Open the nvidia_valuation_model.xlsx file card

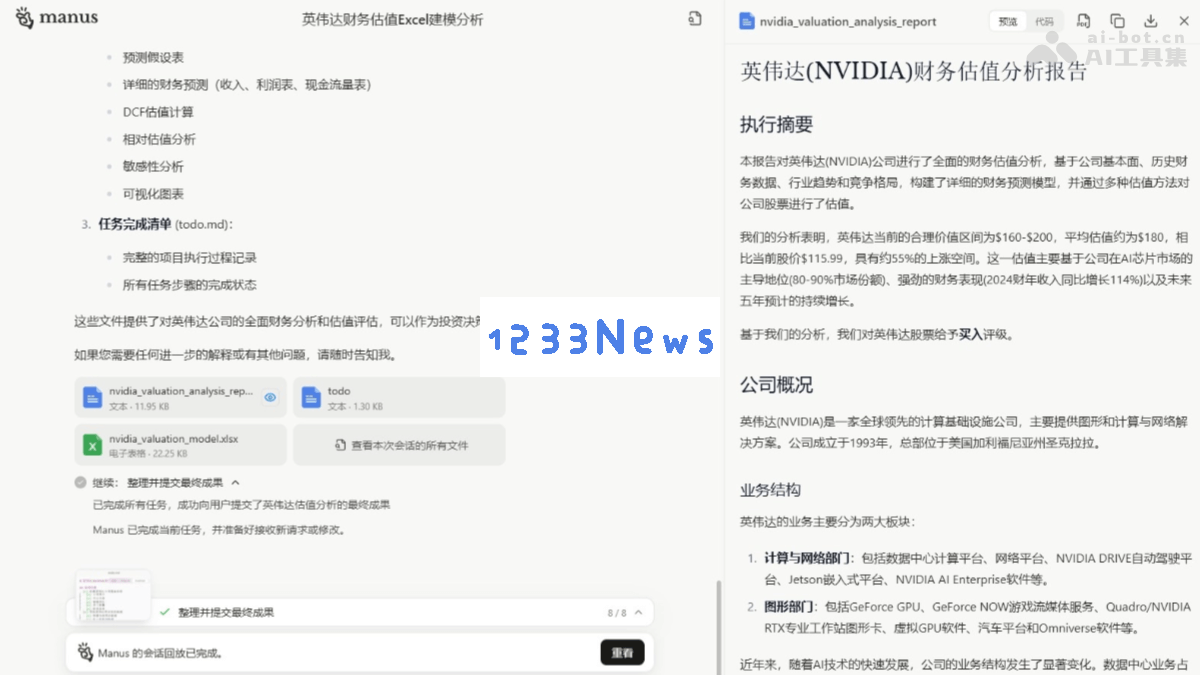pyautogui.click(x=180, y=445)
